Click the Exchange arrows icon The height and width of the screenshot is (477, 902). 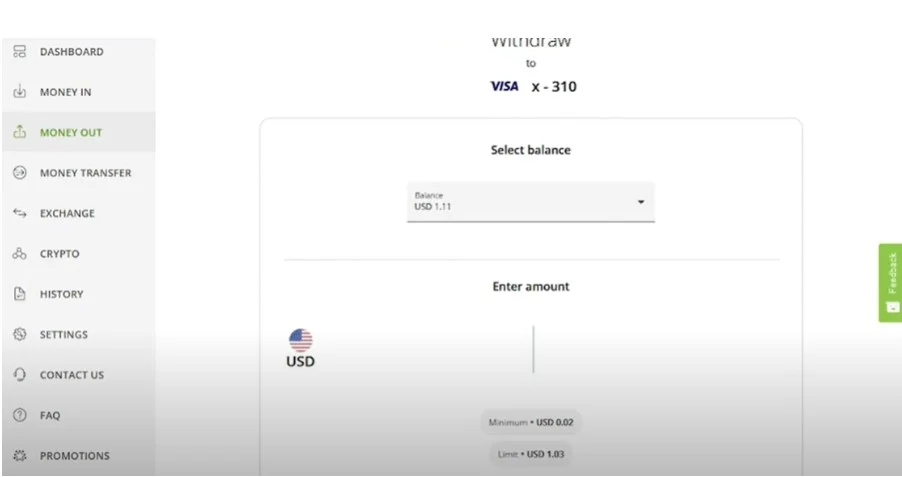tap(19, 213)
